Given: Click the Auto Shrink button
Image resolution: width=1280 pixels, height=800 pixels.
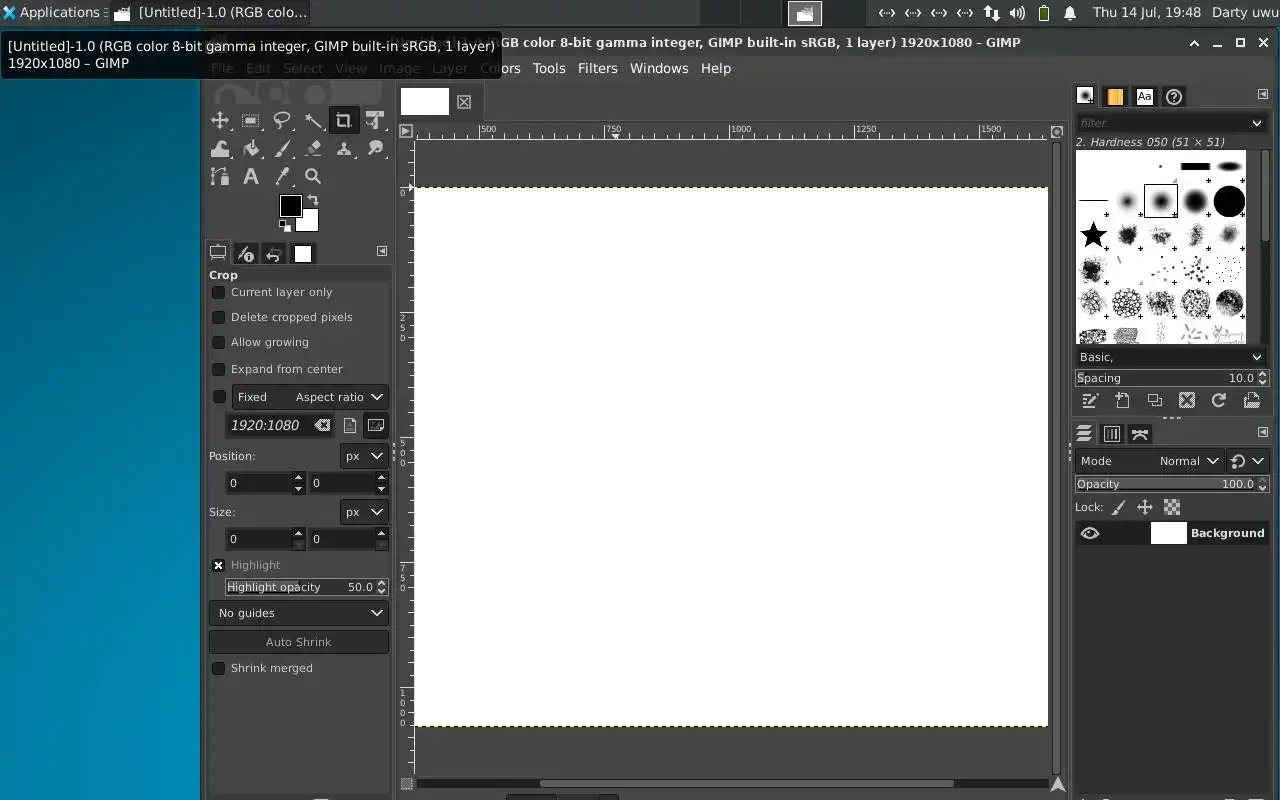Looking at the screenshot, I should 299,642.
